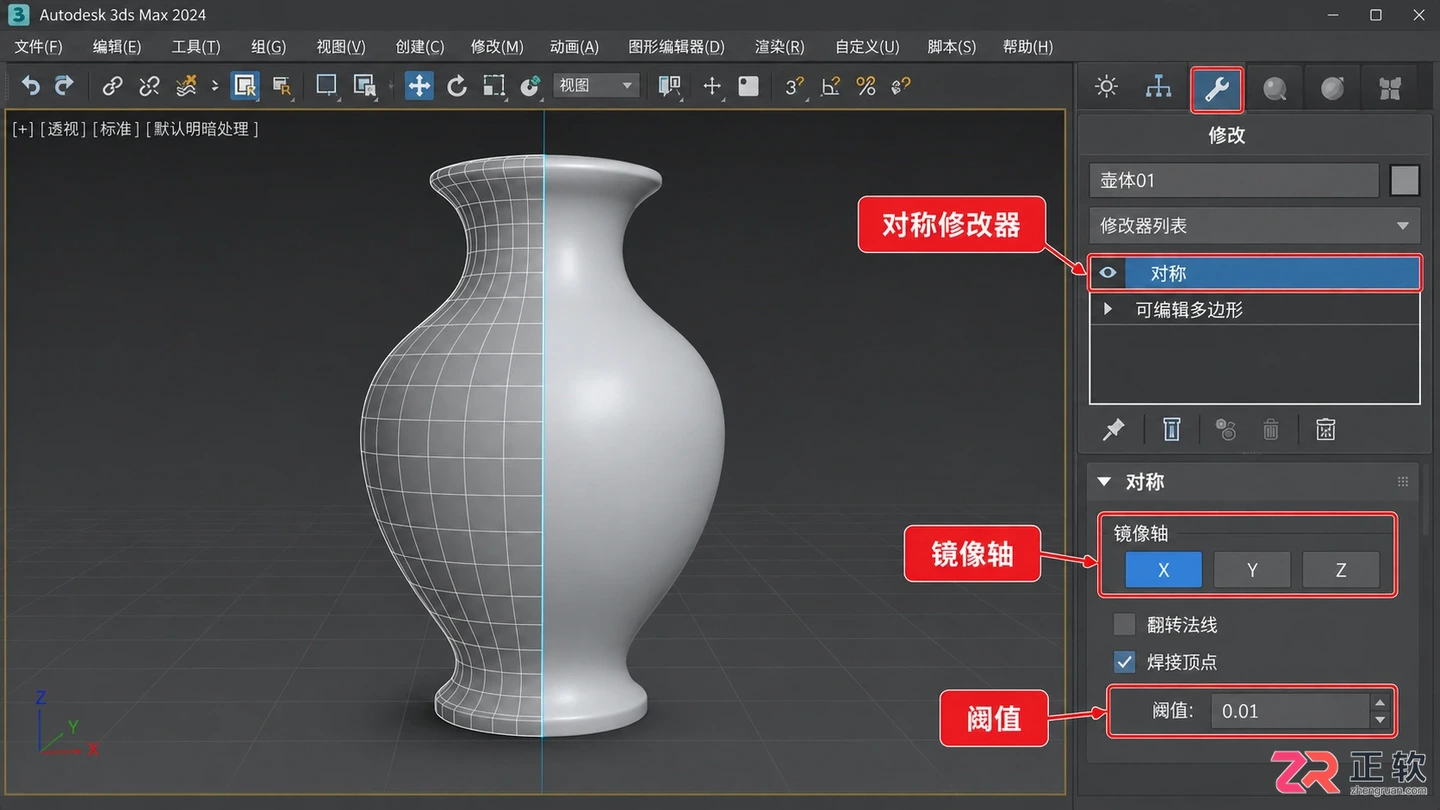Select the Y mirror axis
Viewport: 1440px width, 810px height.
tap(1252, 570)
